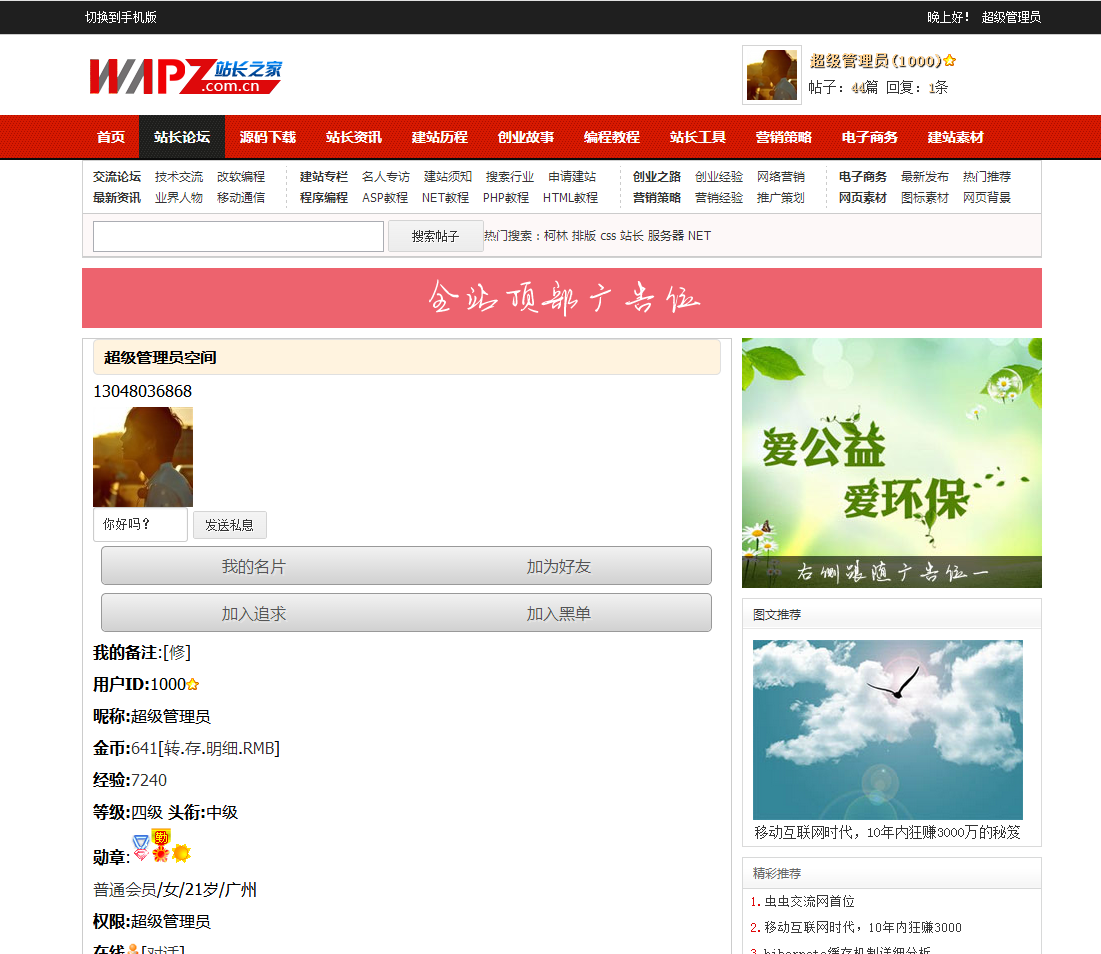Click the sun medal icon
The height and width of the screenshot is (954, 1101).
[181, 853]
